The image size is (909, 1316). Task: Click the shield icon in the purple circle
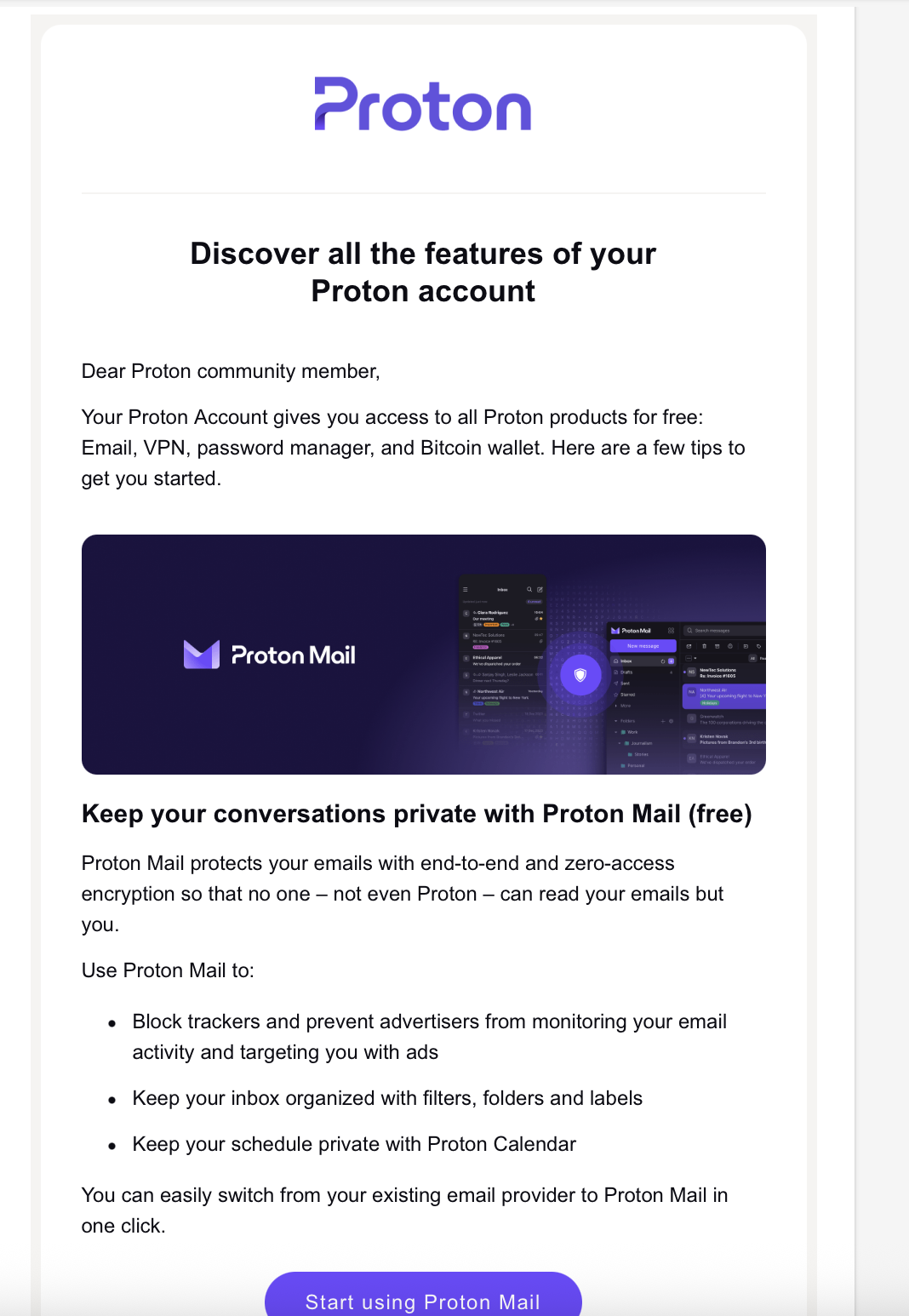pyautogui.click(x=580, y=675)
